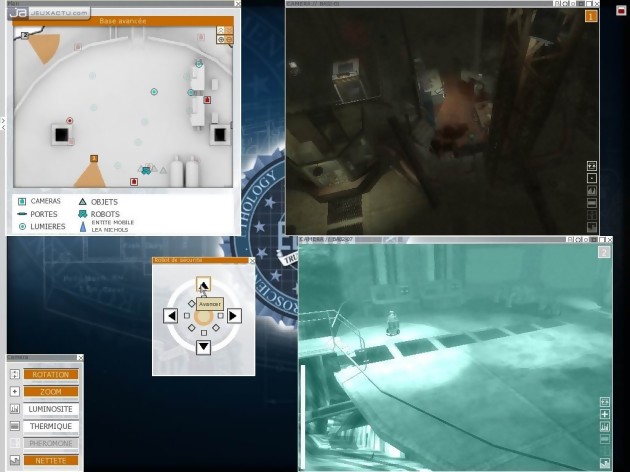Click ENTITE MOBILE LEA NICHOLS legend entry
The height and width of the screenshot is (472, 630).
[x=106, y=226]
